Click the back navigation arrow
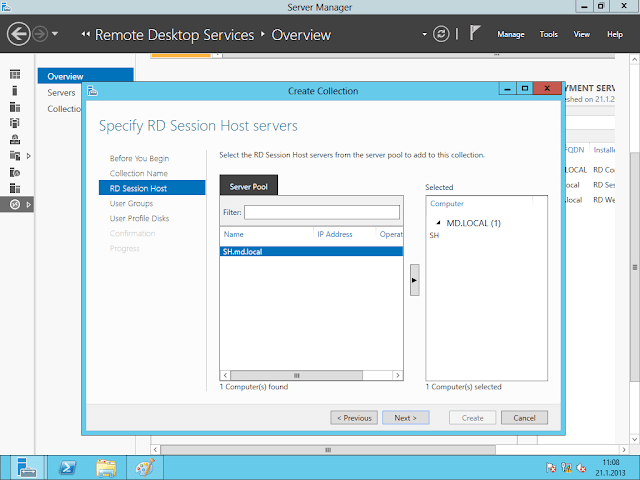 [17, 34]
